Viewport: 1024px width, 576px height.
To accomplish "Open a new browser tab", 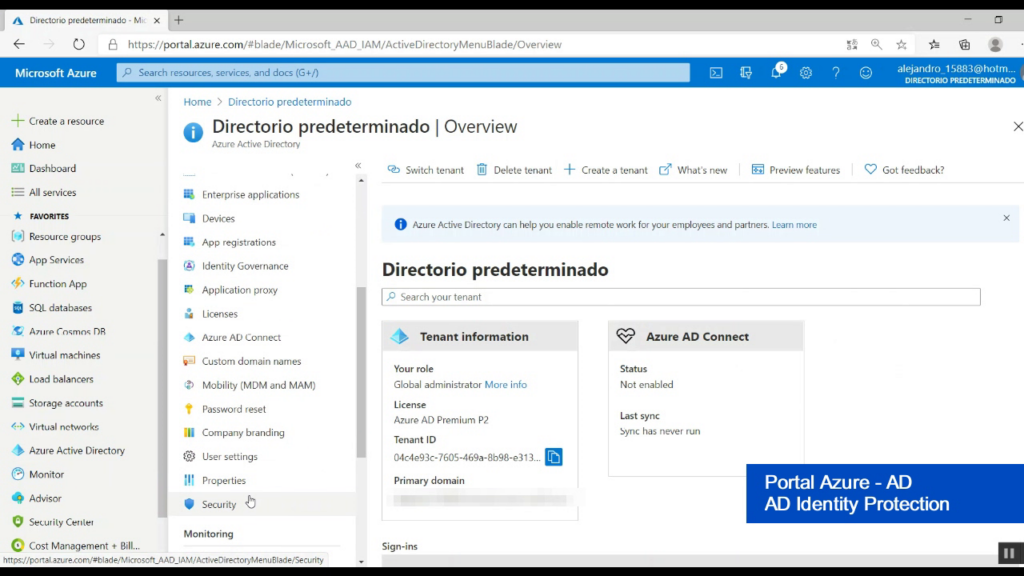I will pyautogui.click(x=178, y=20).
